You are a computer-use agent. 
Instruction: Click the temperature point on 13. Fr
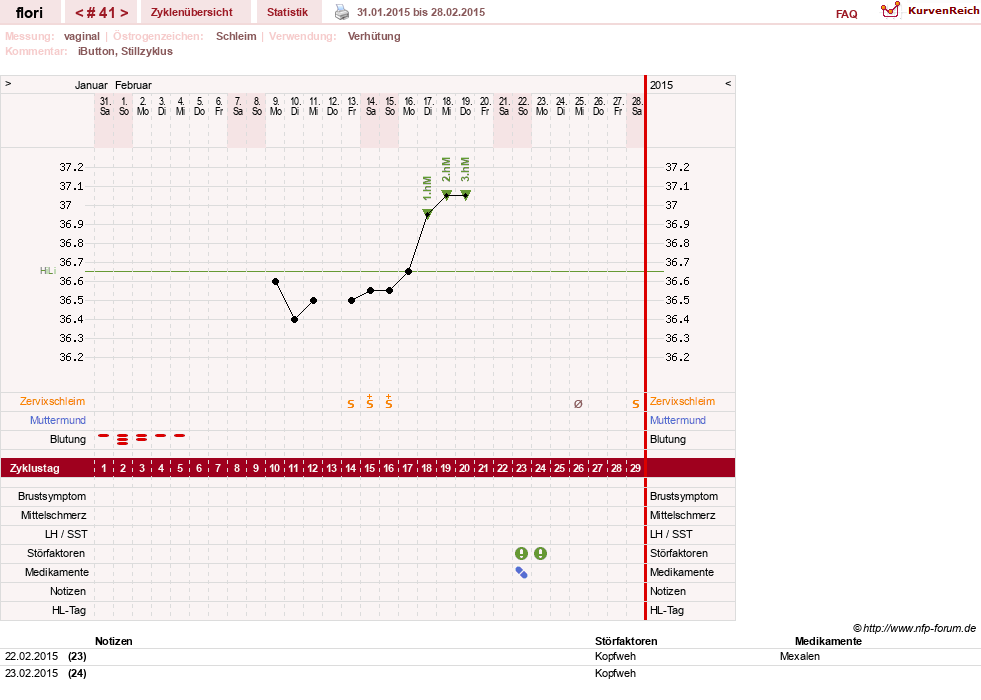[x=352, y=300]
